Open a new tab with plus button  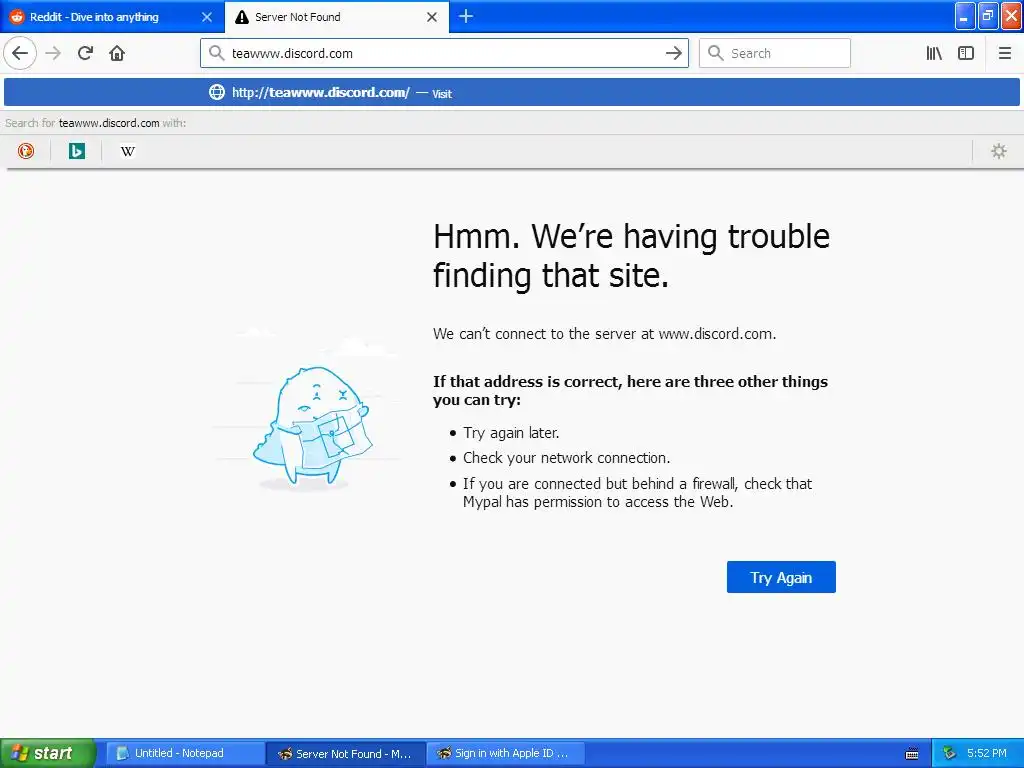pos(466,16)
